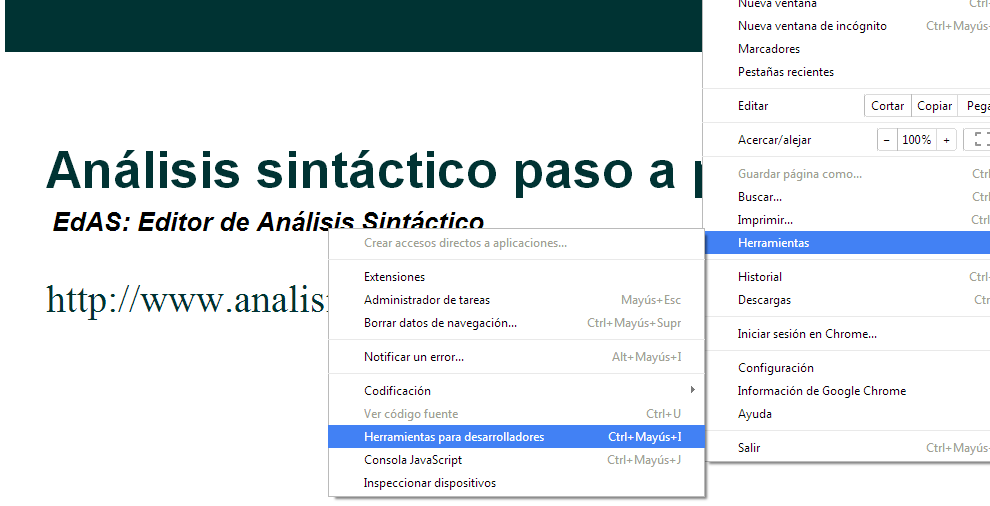Click the Copiar button
Image resolution: width=990 pixels, height=506 pixels.
click(x=935, y=106)
